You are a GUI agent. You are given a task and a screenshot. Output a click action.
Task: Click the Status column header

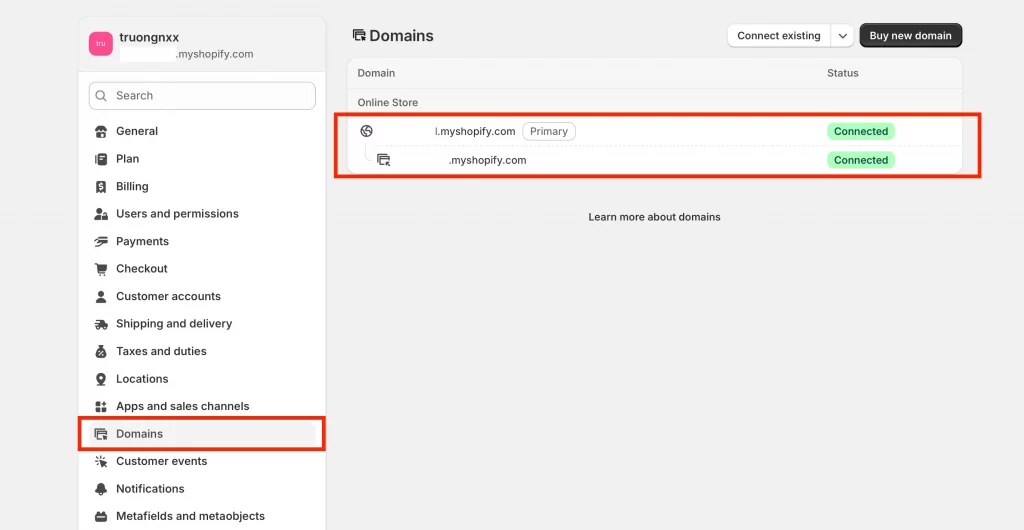[842, 73]
